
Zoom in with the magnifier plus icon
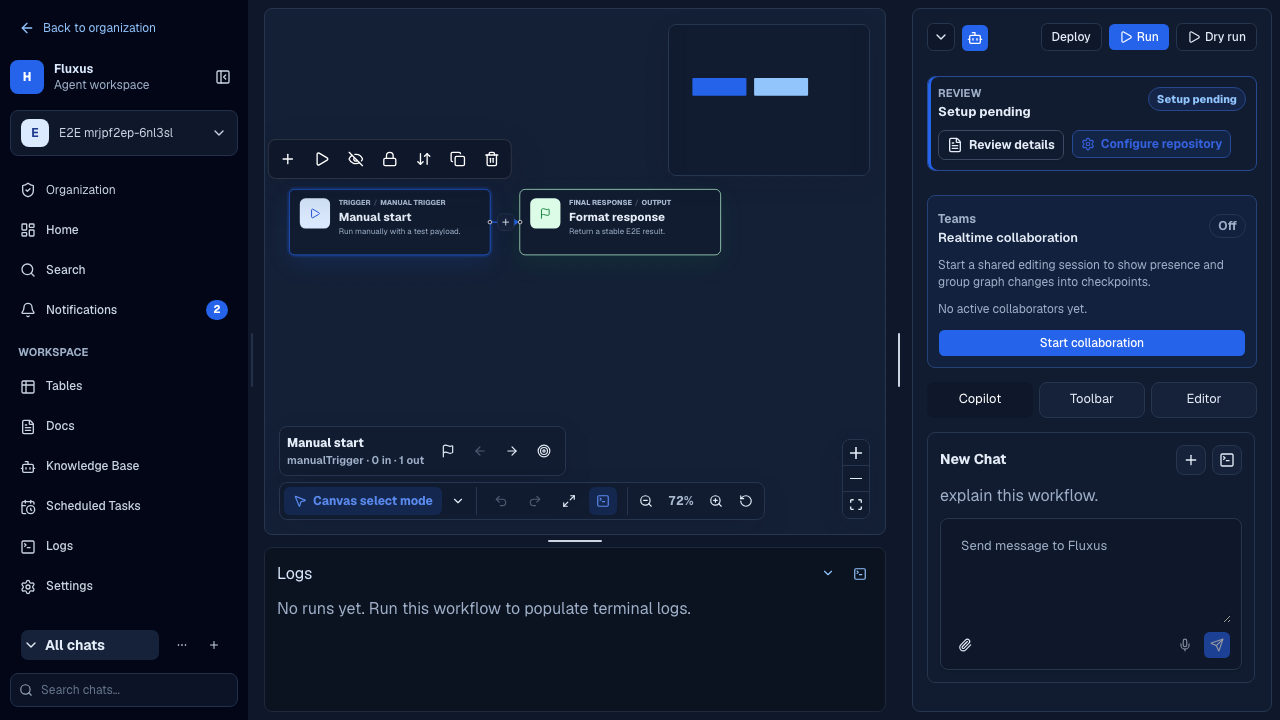(716, 501)
